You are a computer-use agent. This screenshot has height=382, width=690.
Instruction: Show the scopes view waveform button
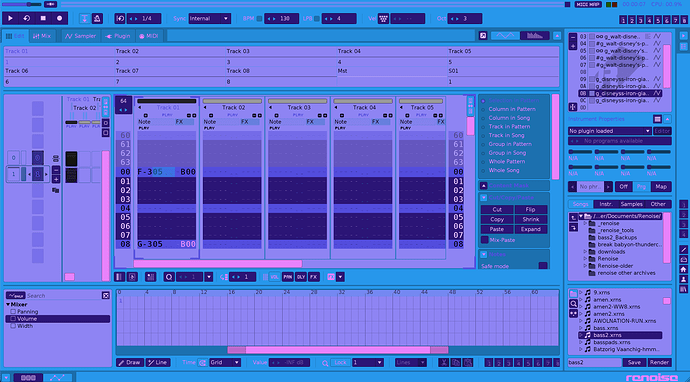[x=505, y=36]
